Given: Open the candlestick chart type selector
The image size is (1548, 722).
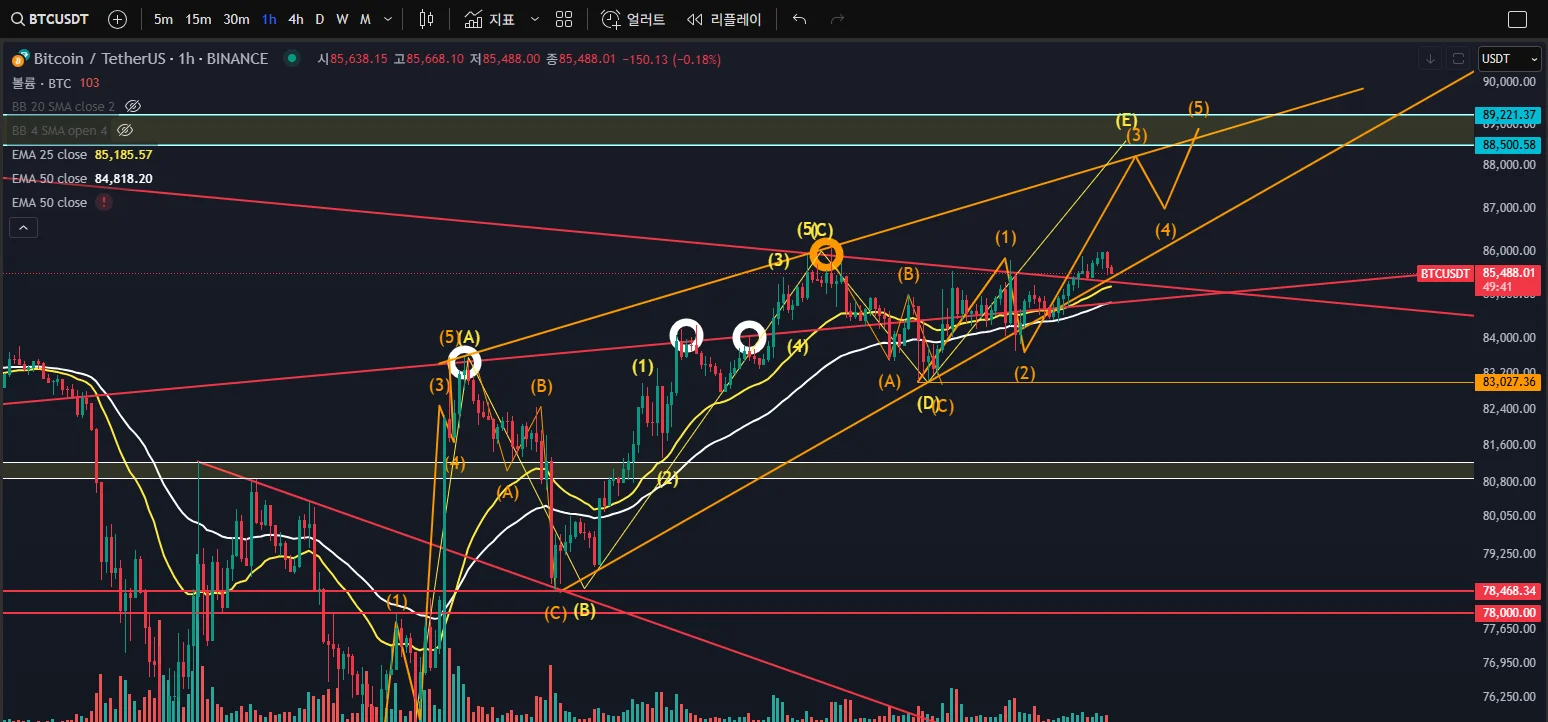Looking at the screenshot, I should click(x=427, y=19).
